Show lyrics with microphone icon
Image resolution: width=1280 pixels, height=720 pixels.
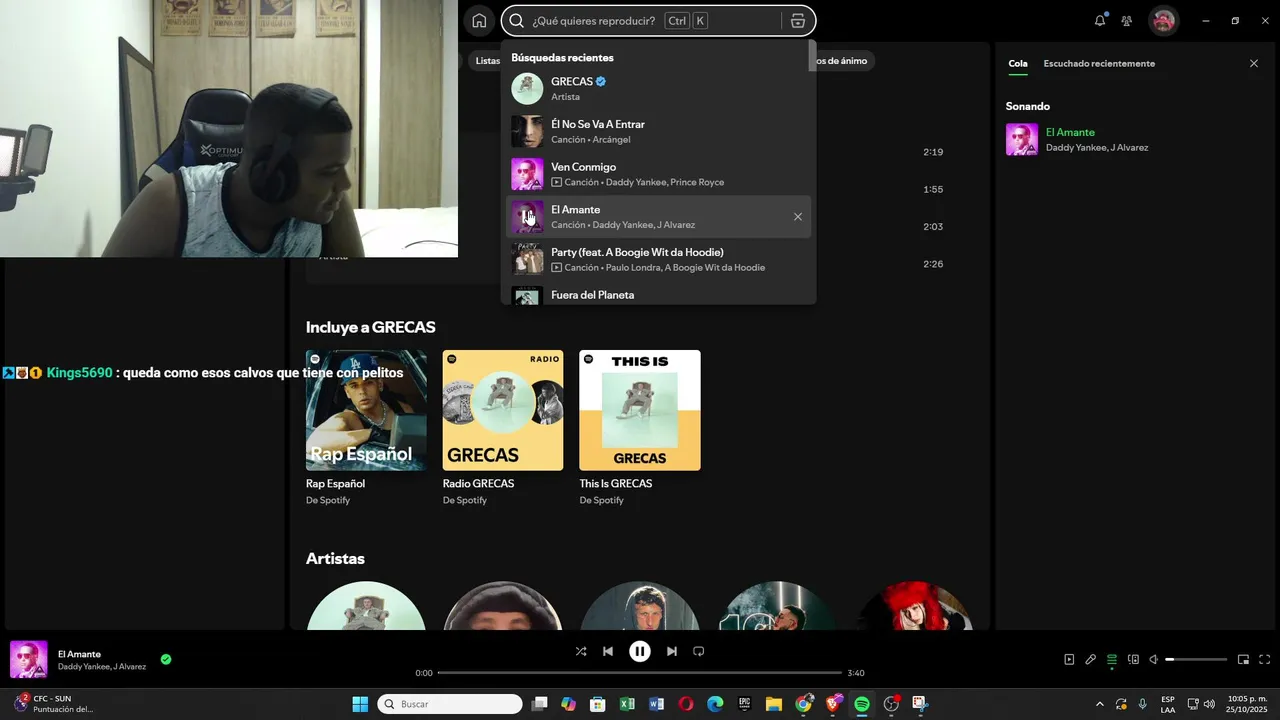1091,659
